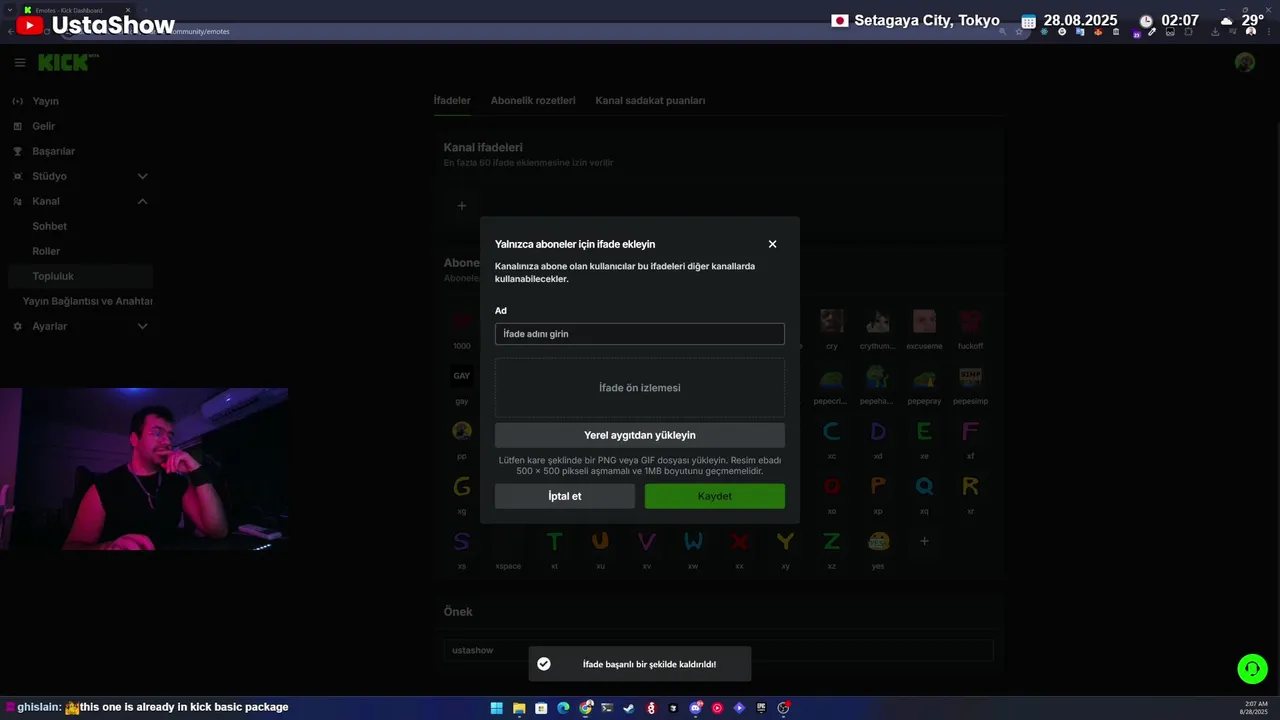Click the plus after the 'yes' emote
This screenshot has height=720, width=1280.
pyautogui.click(x=924, y=541)
